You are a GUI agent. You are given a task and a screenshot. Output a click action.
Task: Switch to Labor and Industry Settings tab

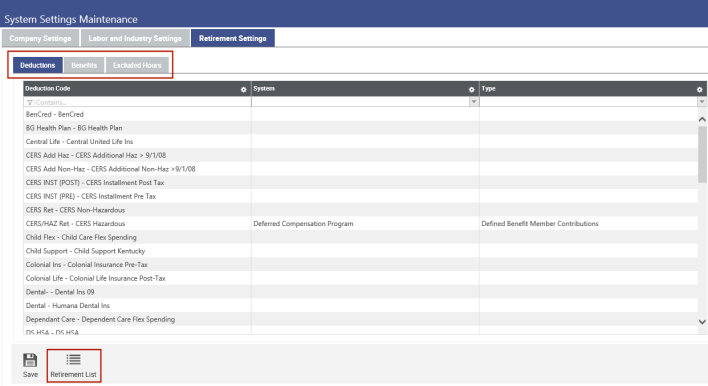(x=135, y=38)
